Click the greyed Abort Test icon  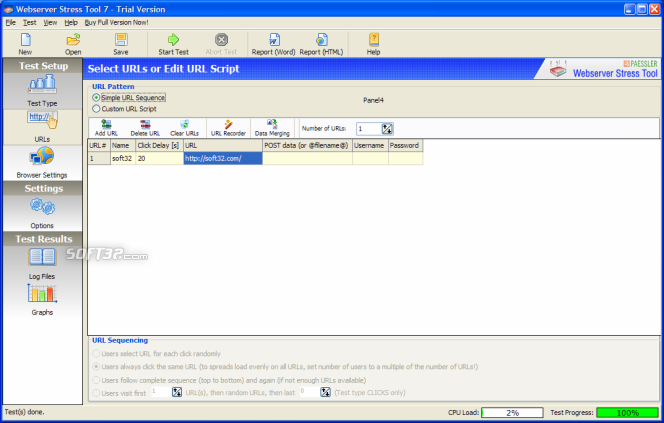click(221, 44)
